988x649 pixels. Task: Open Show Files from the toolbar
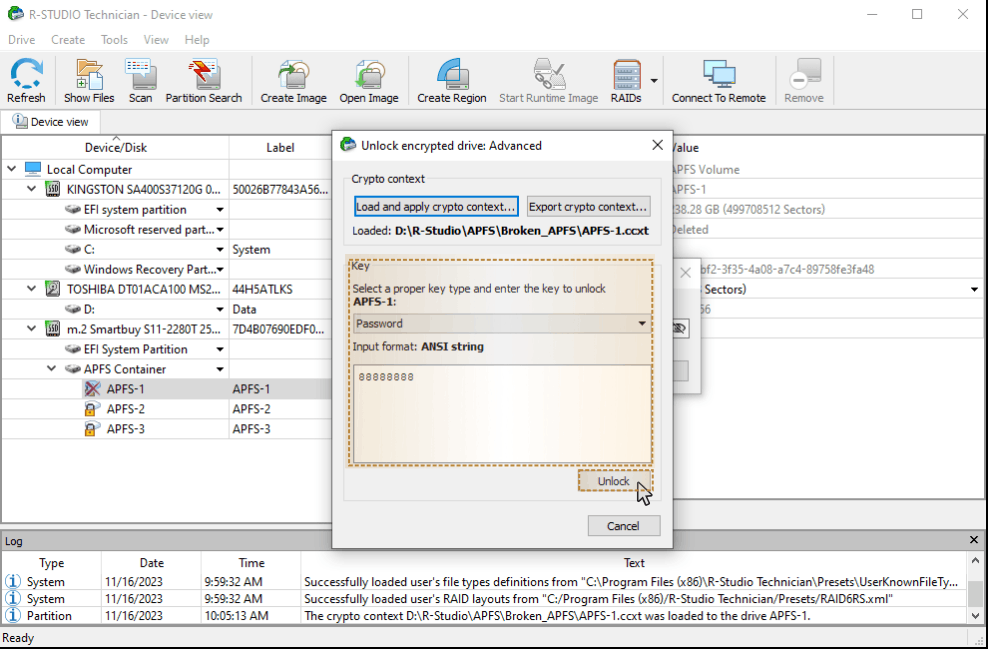89,80
